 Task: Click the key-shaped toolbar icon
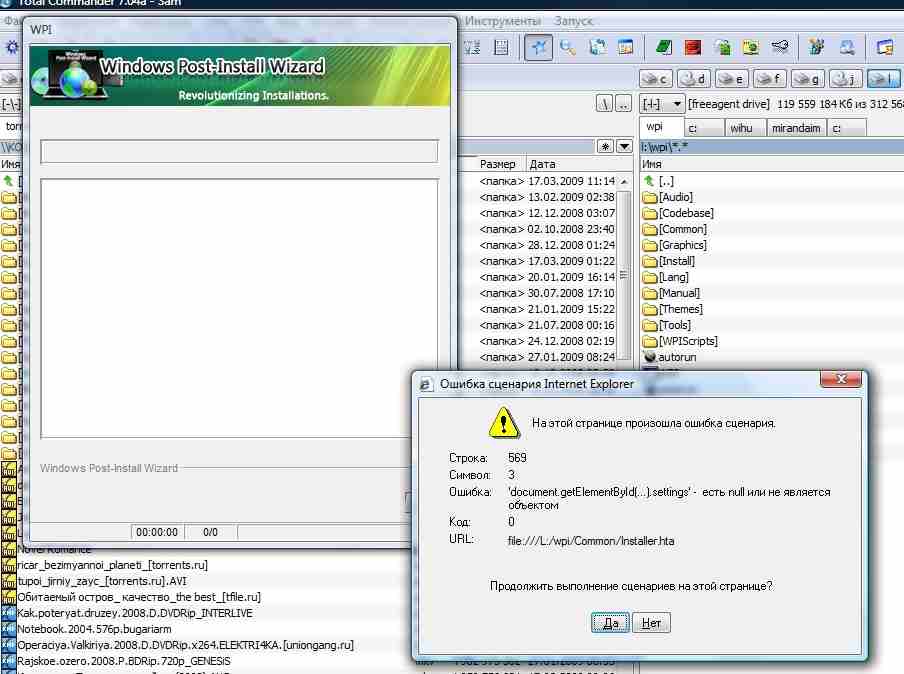(779, 47)
